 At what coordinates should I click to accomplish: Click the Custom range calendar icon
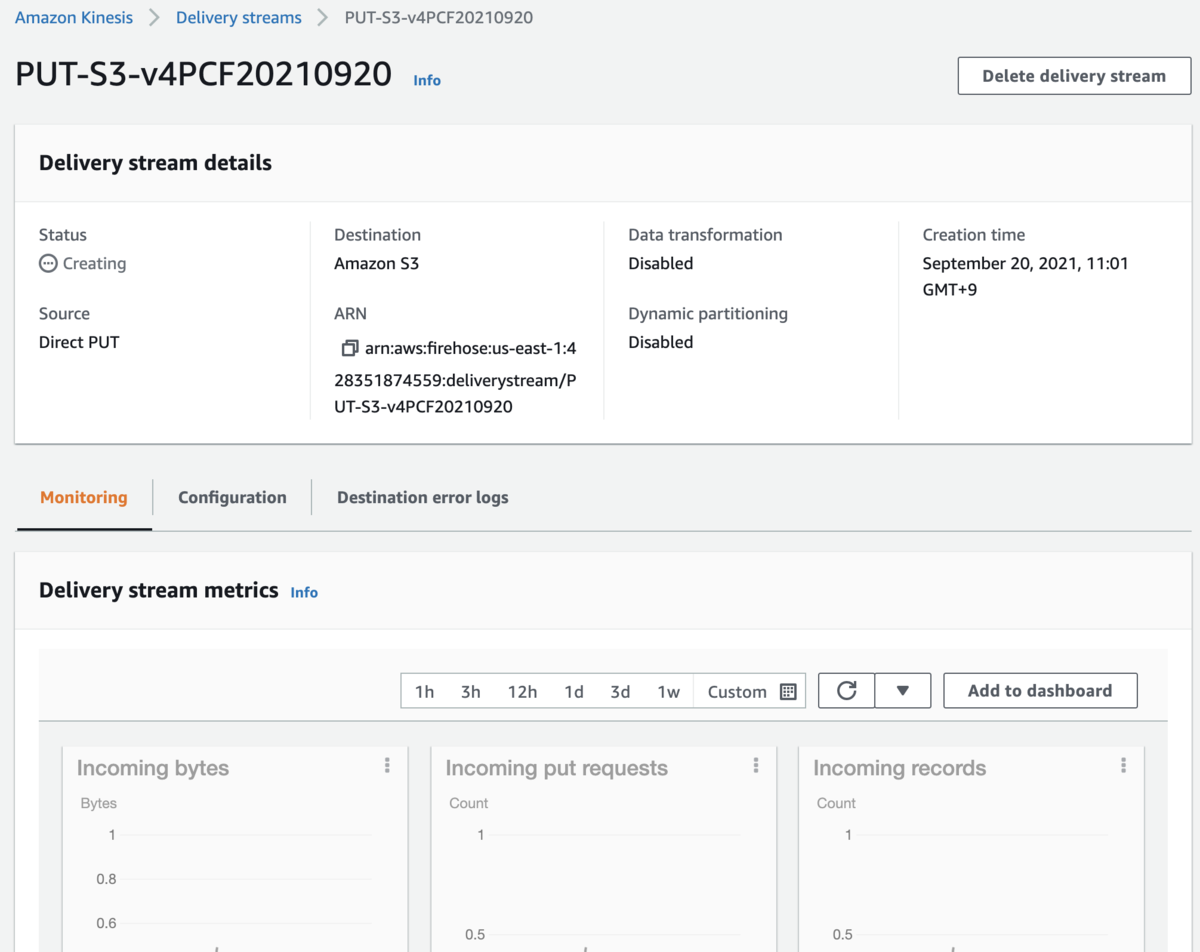(x=788, y=692)
